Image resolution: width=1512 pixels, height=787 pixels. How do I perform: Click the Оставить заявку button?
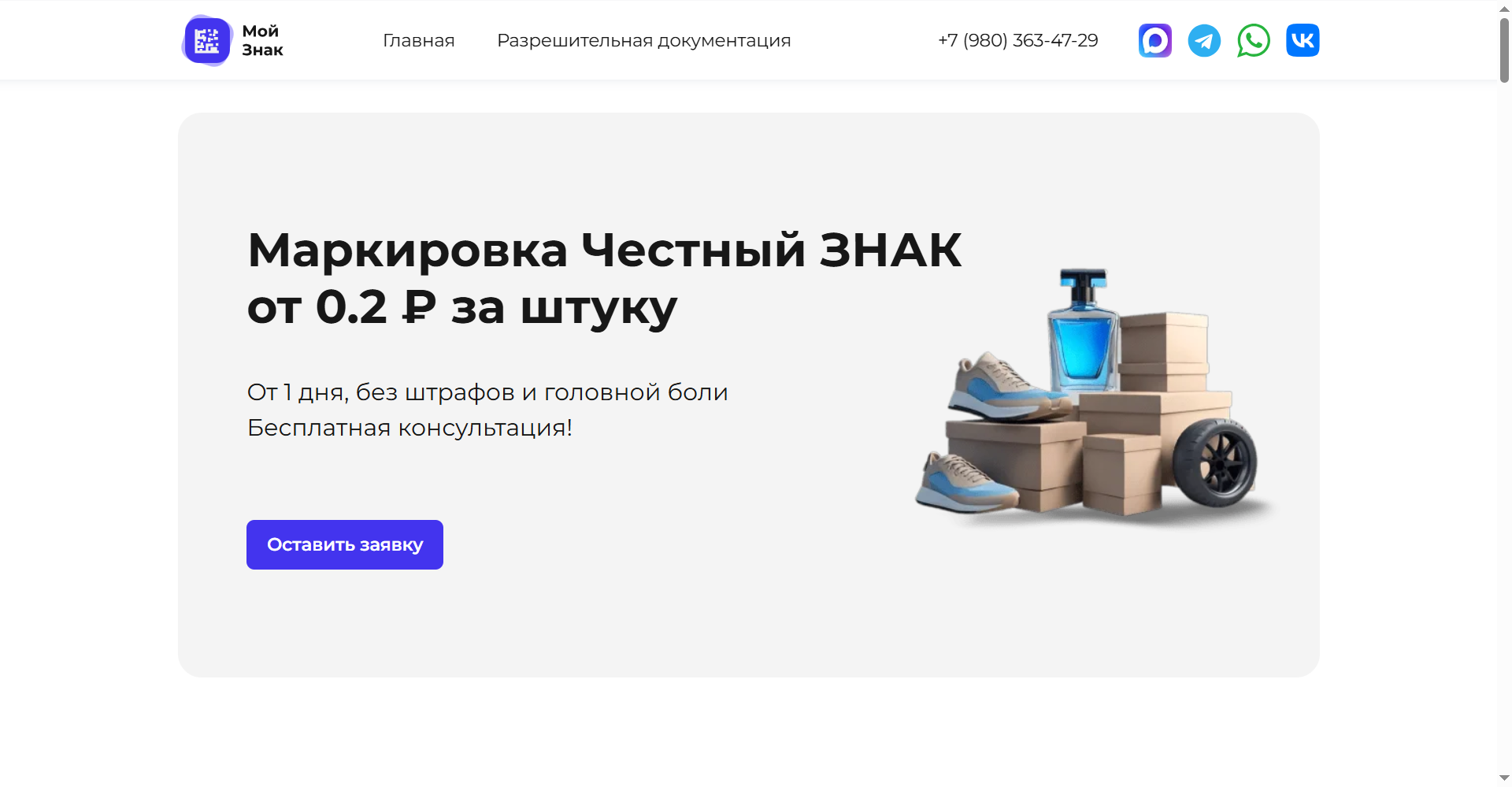point(345,544)
